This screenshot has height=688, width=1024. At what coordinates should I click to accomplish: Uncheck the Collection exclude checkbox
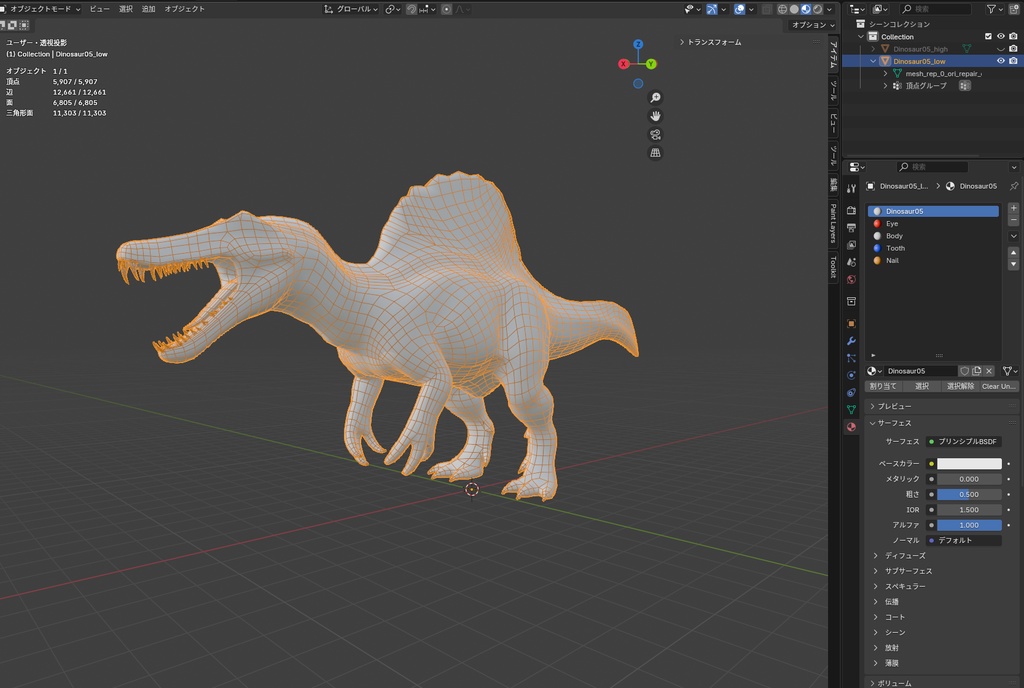point(988,36)
